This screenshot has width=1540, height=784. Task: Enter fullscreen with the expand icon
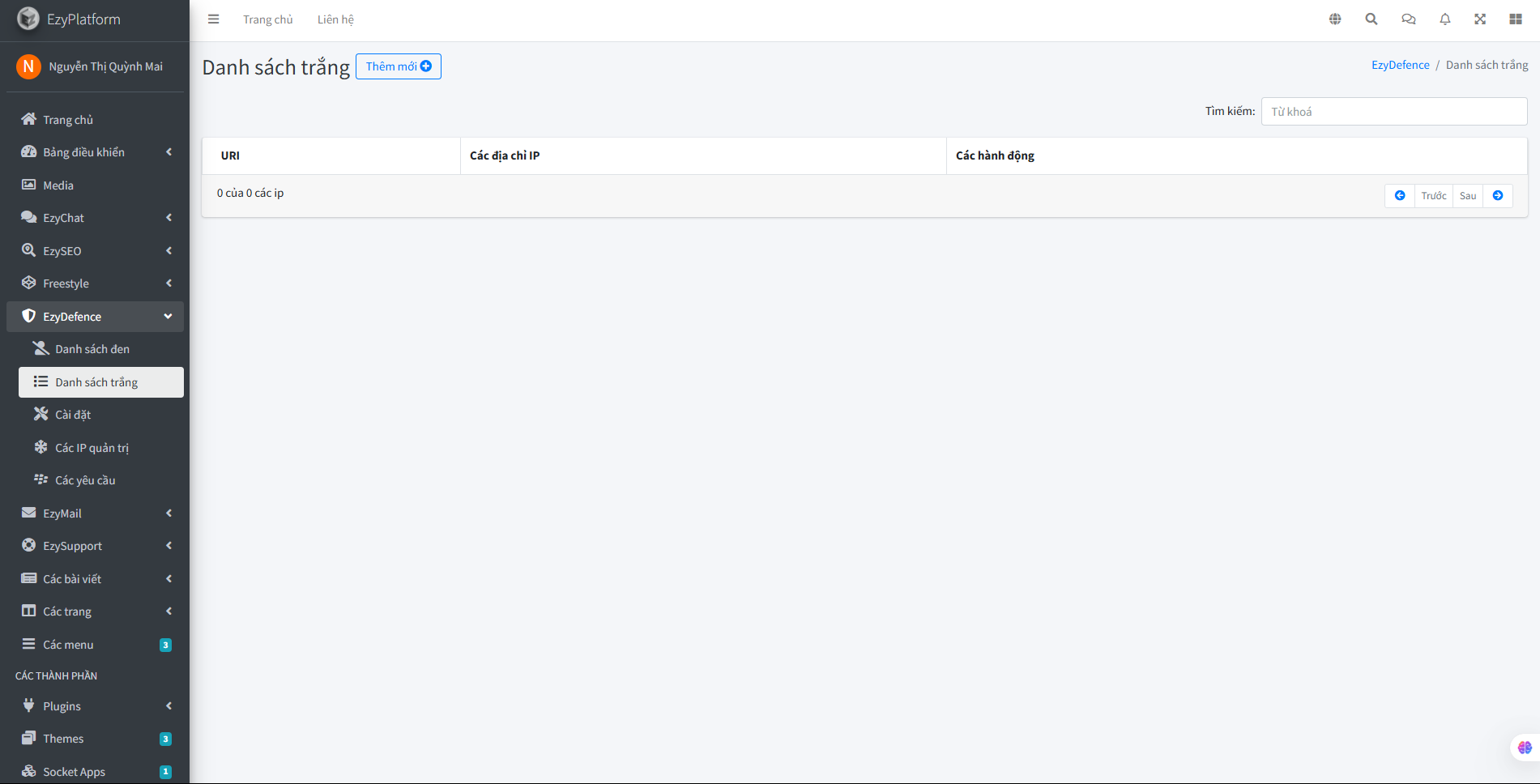1480,18
